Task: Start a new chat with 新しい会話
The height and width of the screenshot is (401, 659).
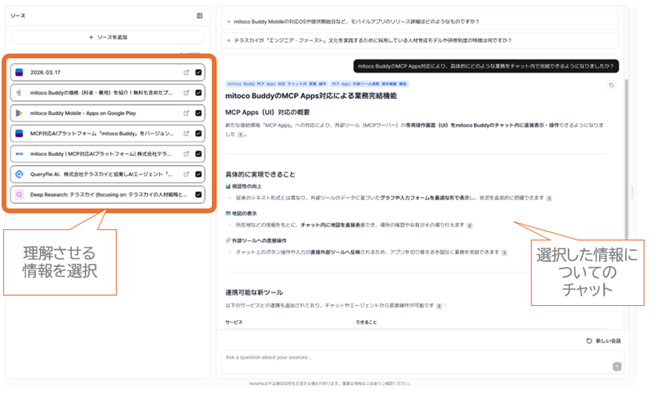Action: (x=604, y=341)
